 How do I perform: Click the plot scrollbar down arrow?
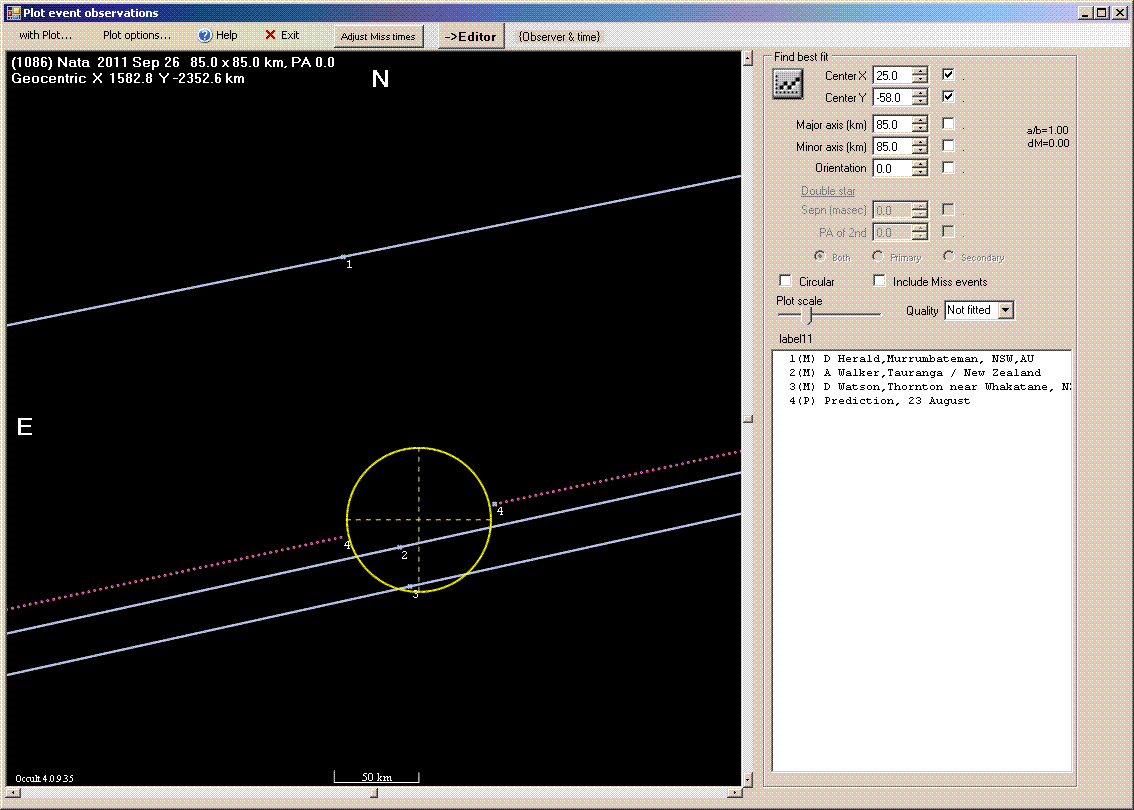(x=749, y=779)
